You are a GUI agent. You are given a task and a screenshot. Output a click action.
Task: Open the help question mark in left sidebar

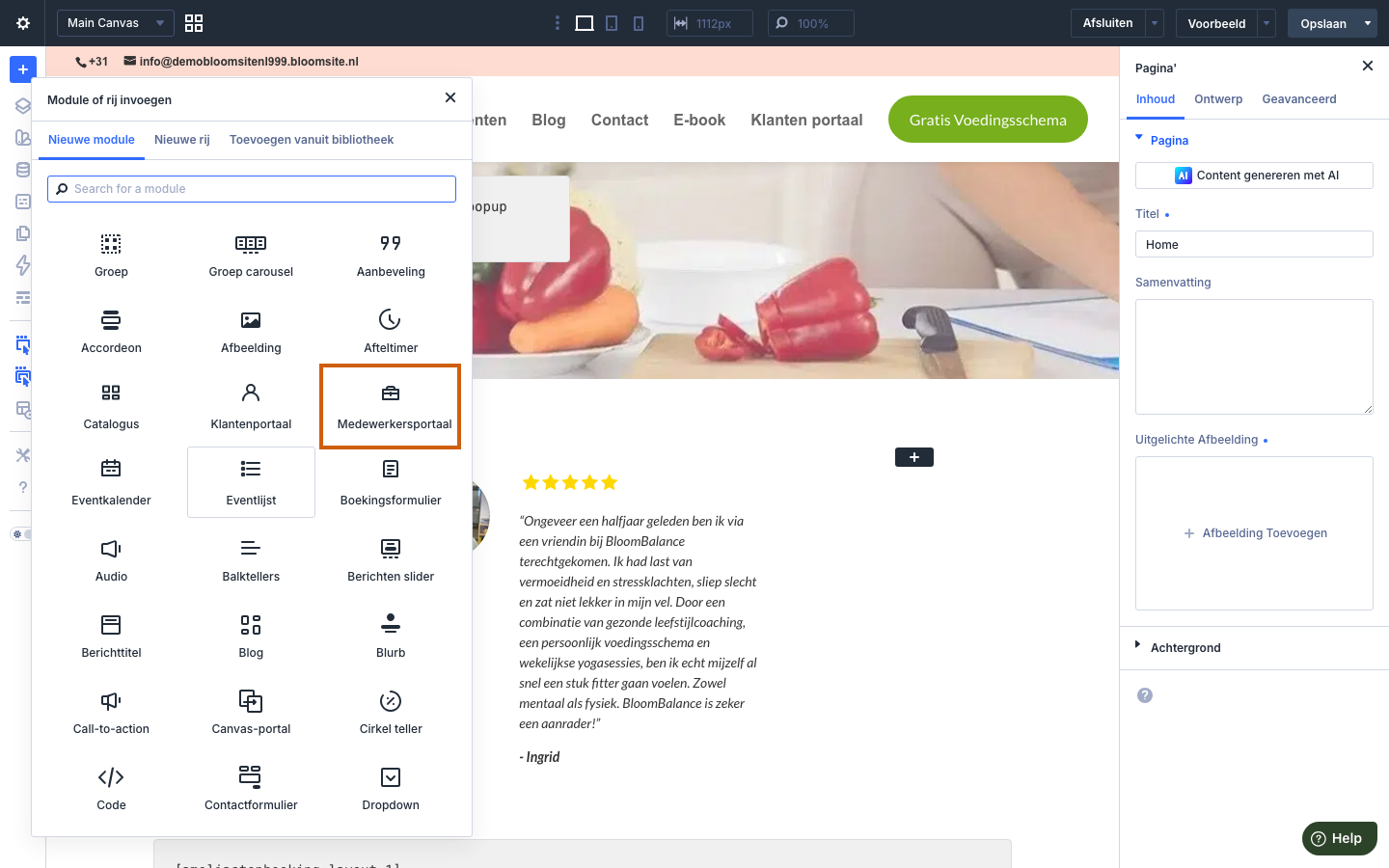coord(23,487)
